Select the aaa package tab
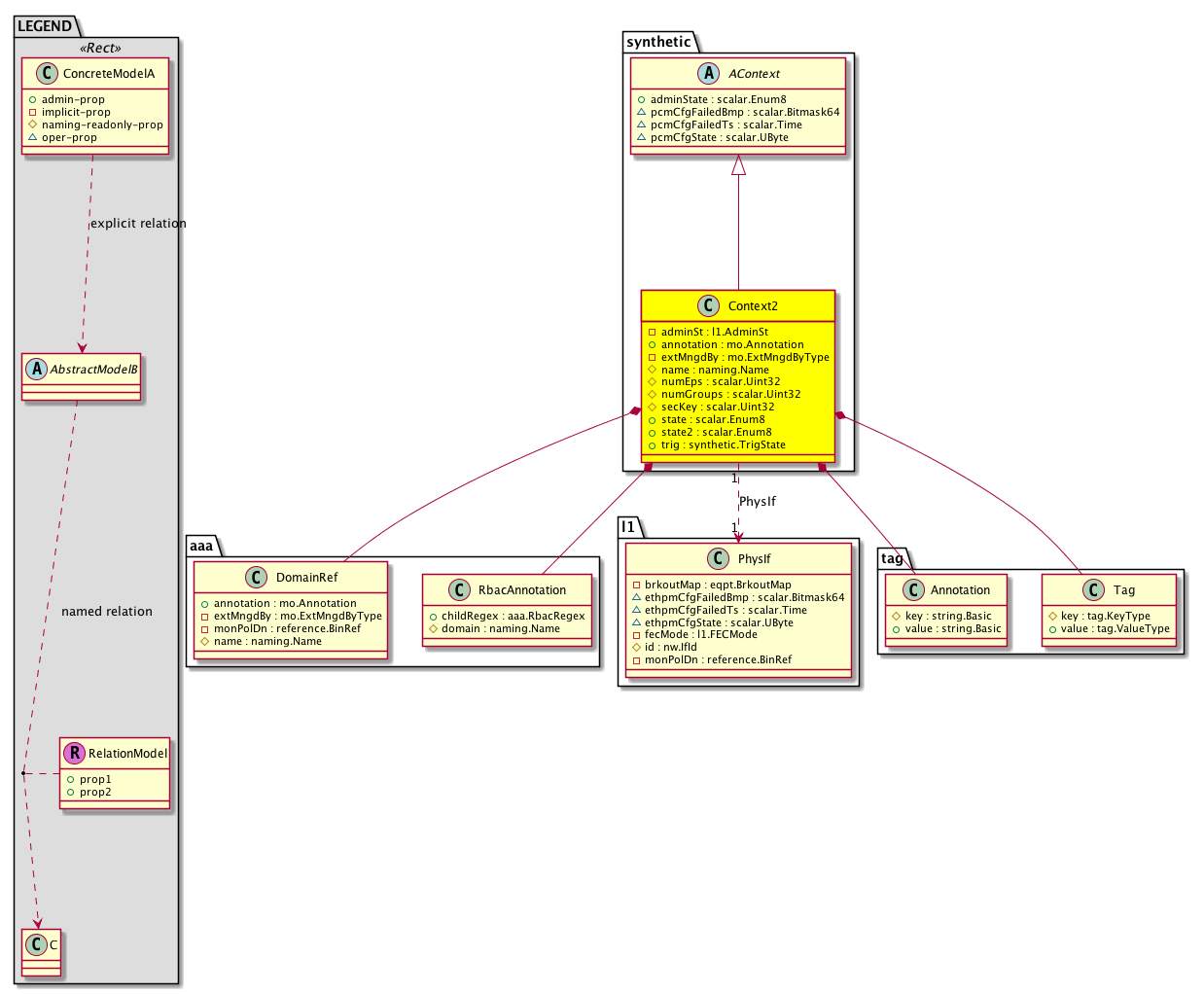Image resolution: width=1204 pixels, height=994 pixels. point(201,546)
